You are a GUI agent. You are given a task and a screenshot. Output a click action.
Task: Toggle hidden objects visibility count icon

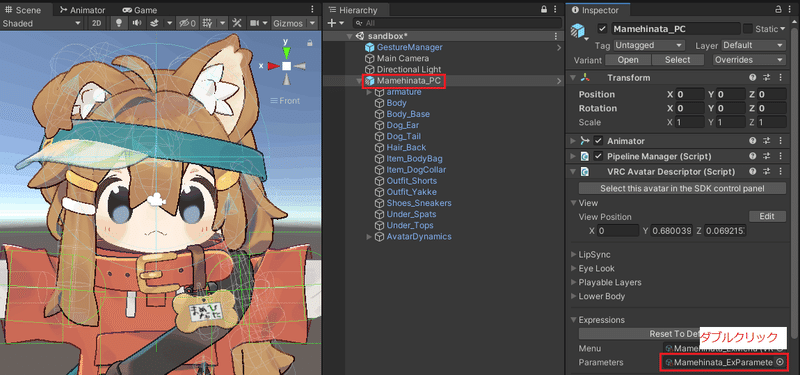click(x=187, y=23)
